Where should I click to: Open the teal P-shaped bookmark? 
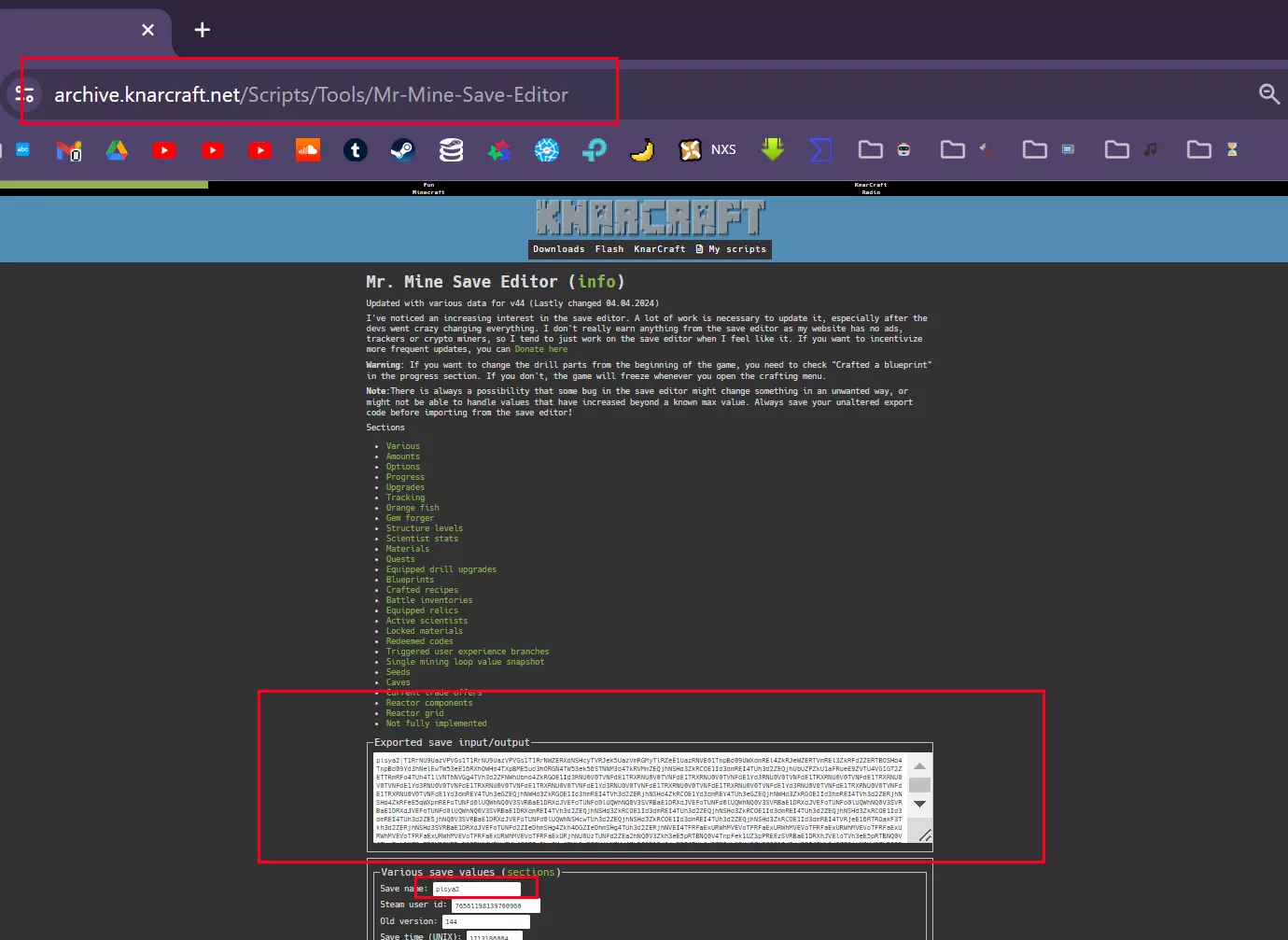(x=595, y=150)
